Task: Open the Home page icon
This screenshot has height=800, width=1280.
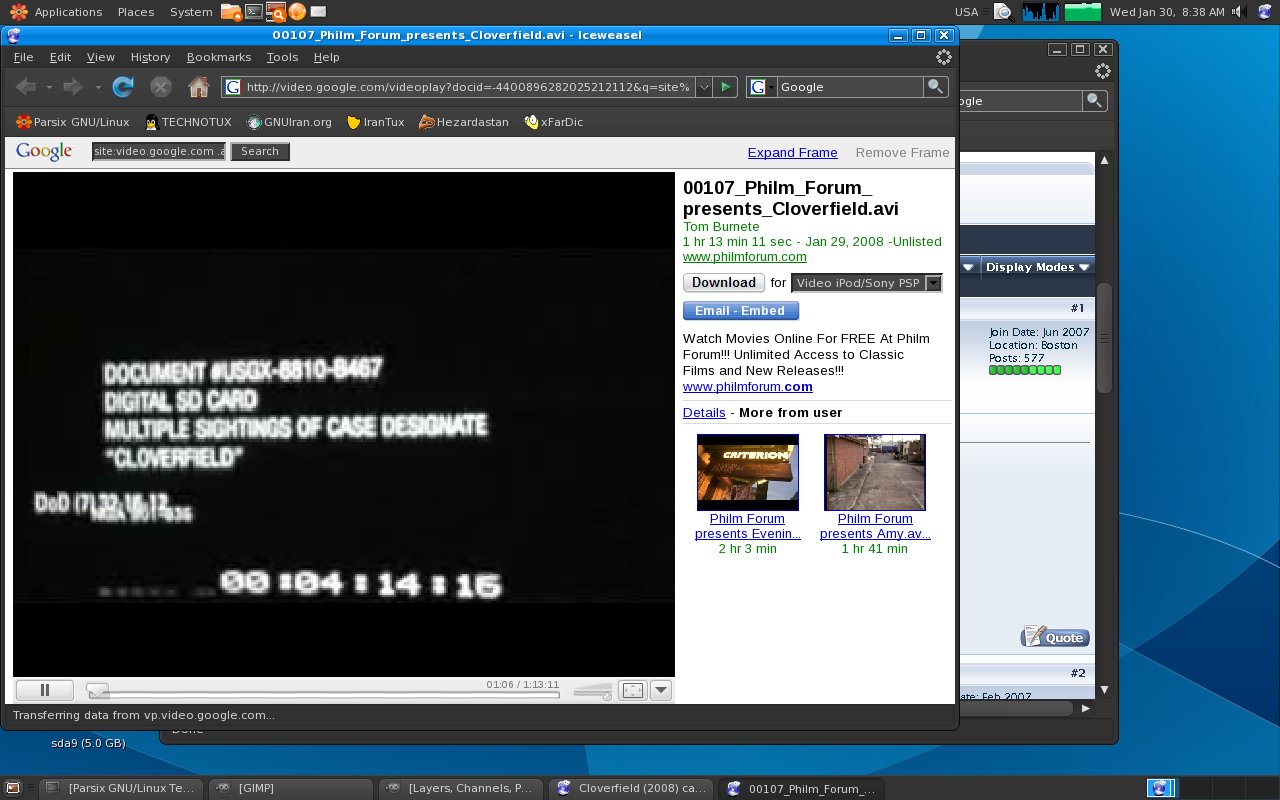Action: [198, 87]
